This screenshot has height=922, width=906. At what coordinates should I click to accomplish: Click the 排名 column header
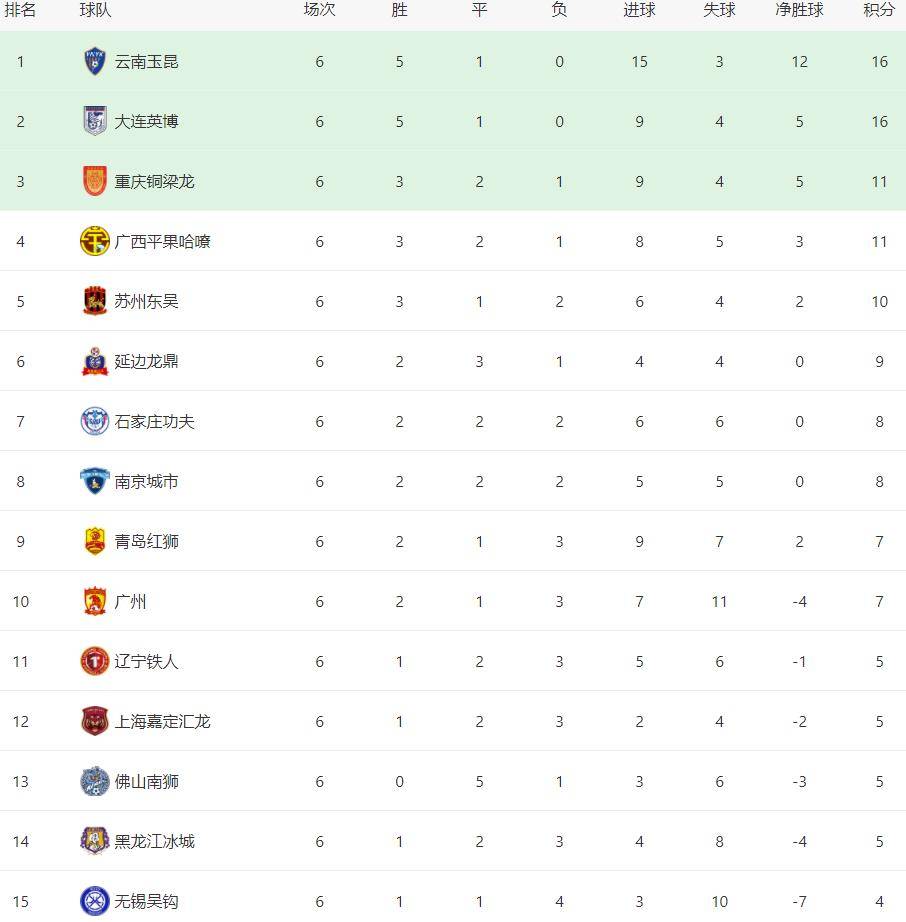[20, 10]
